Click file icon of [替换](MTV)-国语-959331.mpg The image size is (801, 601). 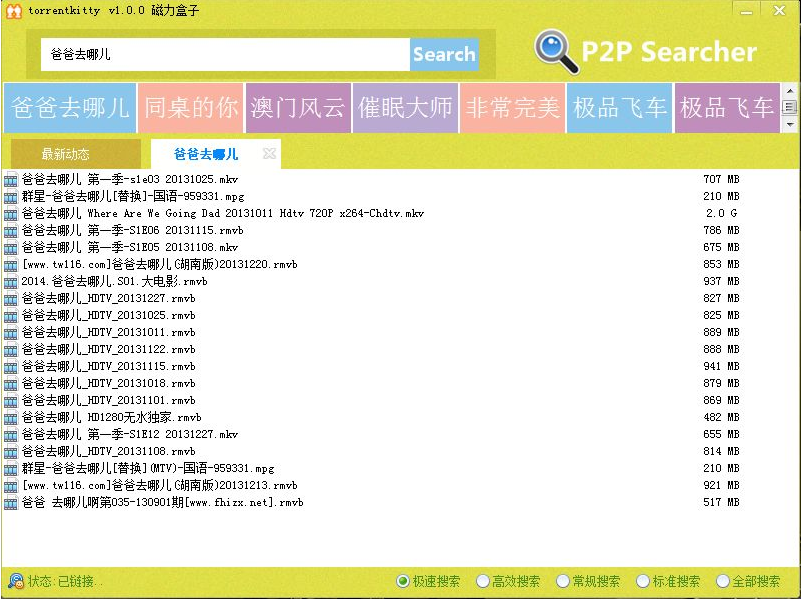pos(11,469)
